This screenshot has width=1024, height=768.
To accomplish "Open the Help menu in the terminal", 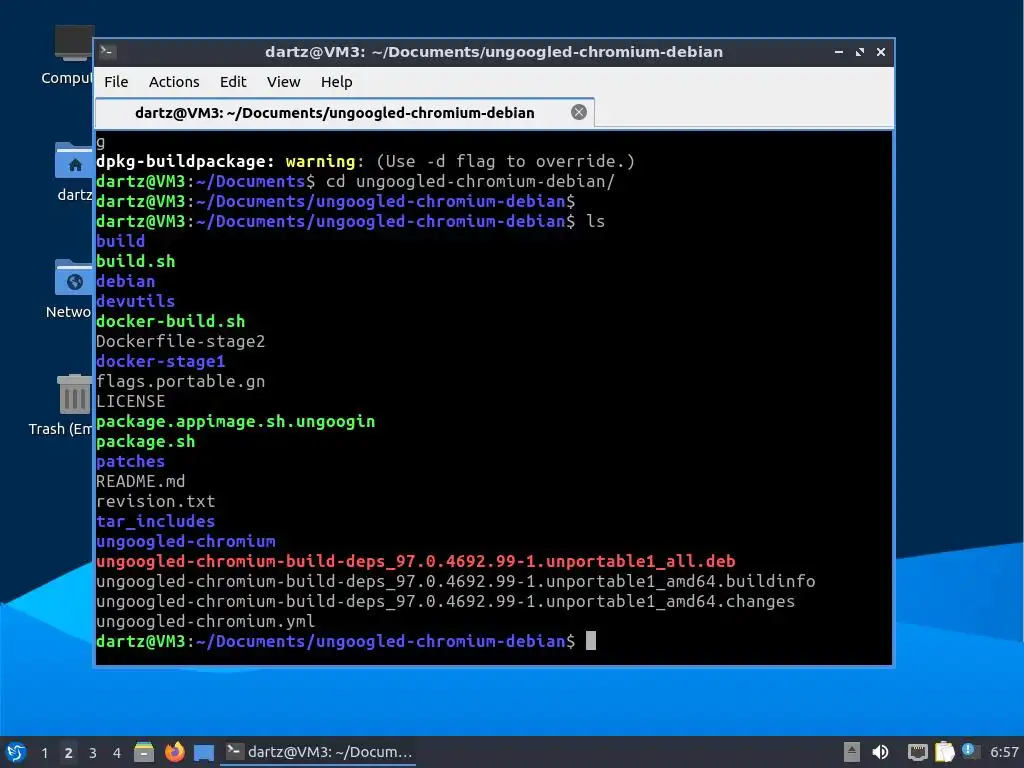I will coord(336,82).
